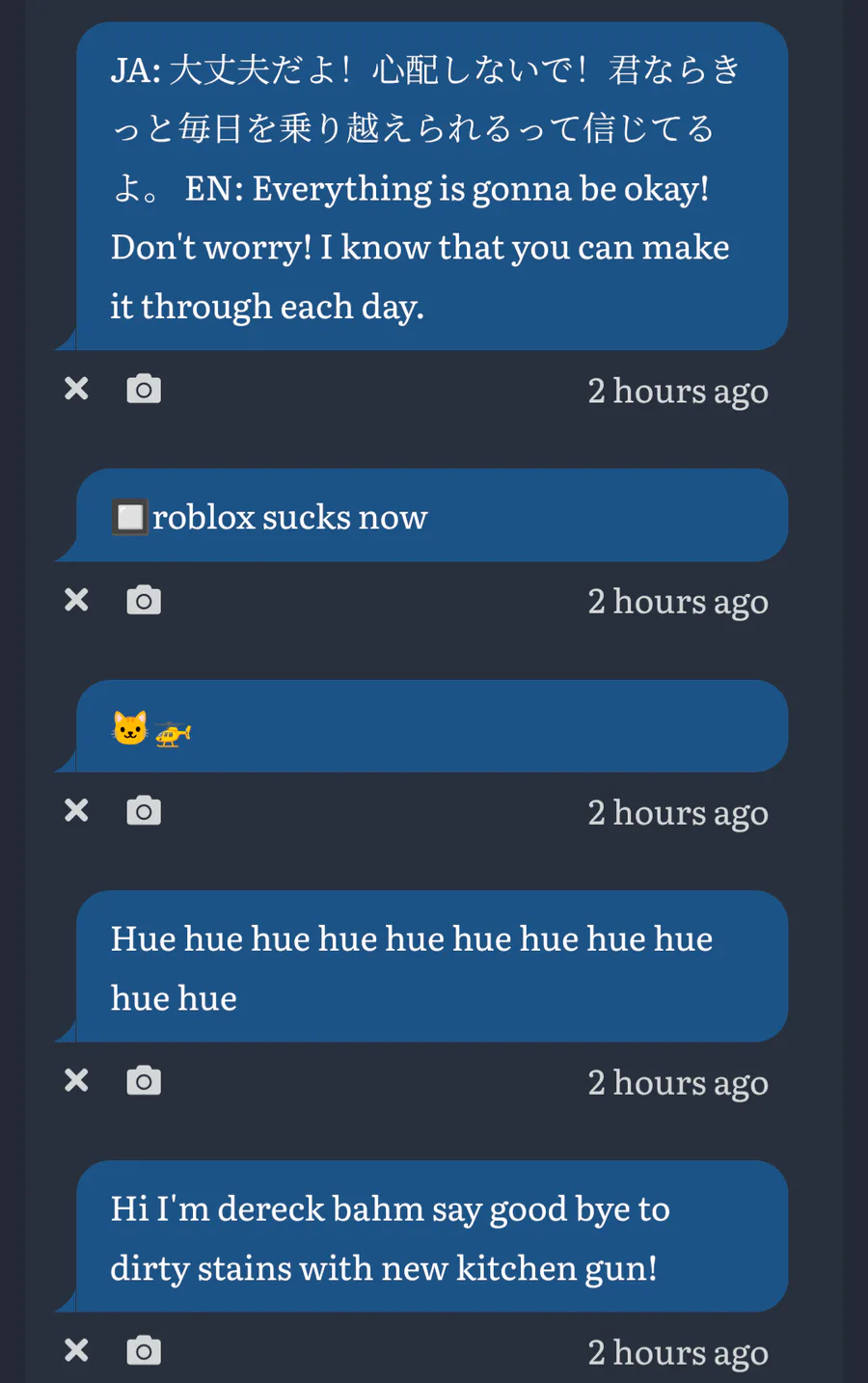Delete the Japanese encouragement message
This screenshot has width=868, height=1383.
point(76,389)
